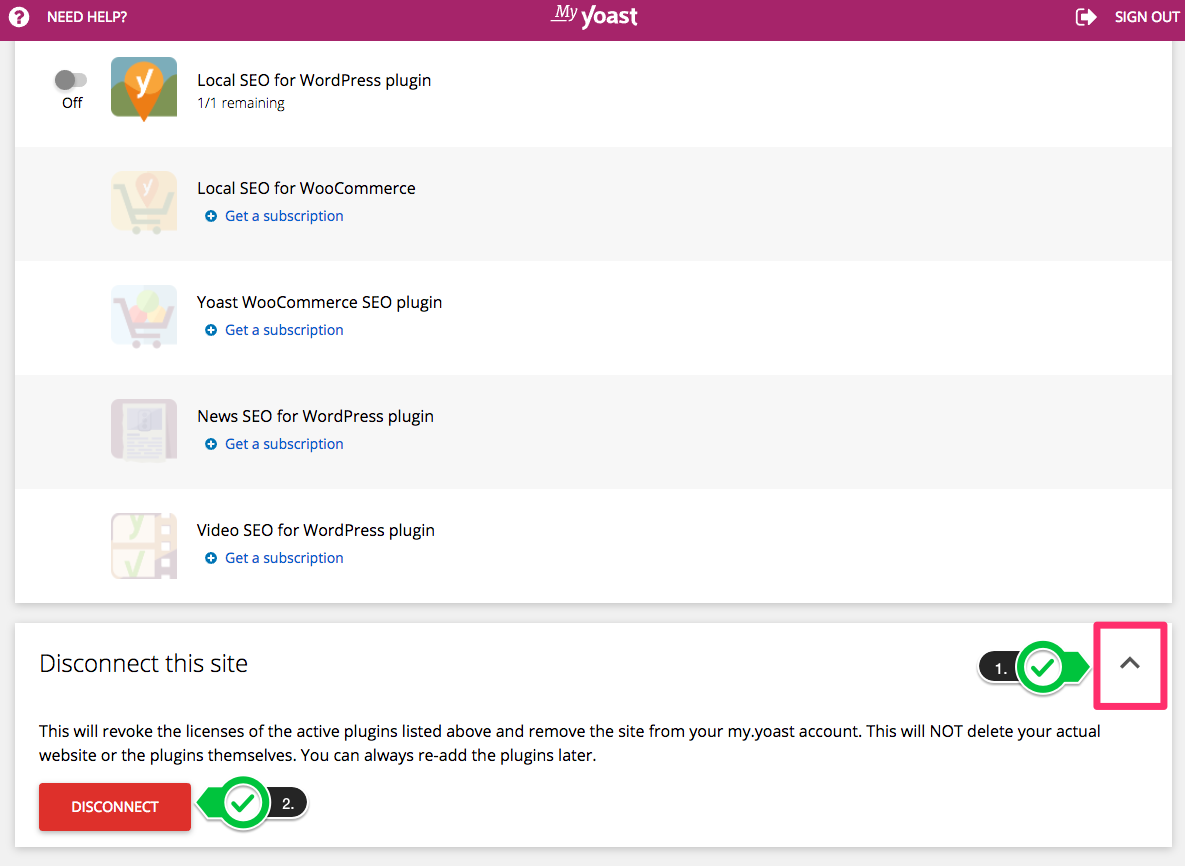Toggle on the Local SEO for WordPress switch
This screenshot has height=866, width=1185.
point(71,80)
